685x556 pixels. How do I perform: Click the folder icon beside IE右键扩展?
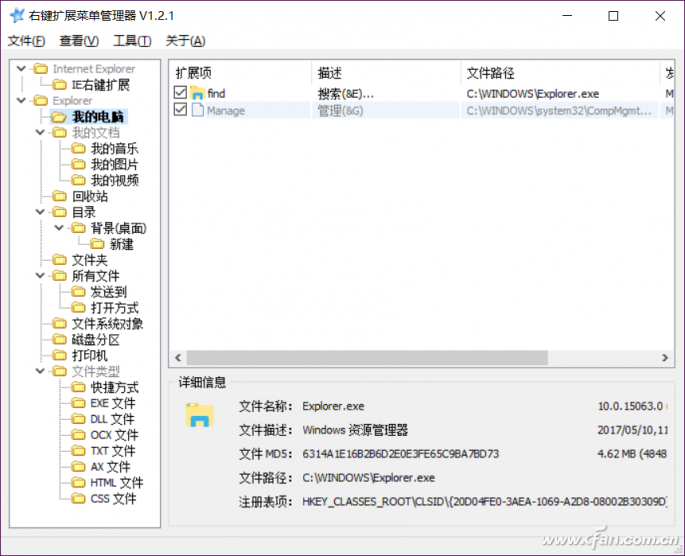(x=60, y=85)
